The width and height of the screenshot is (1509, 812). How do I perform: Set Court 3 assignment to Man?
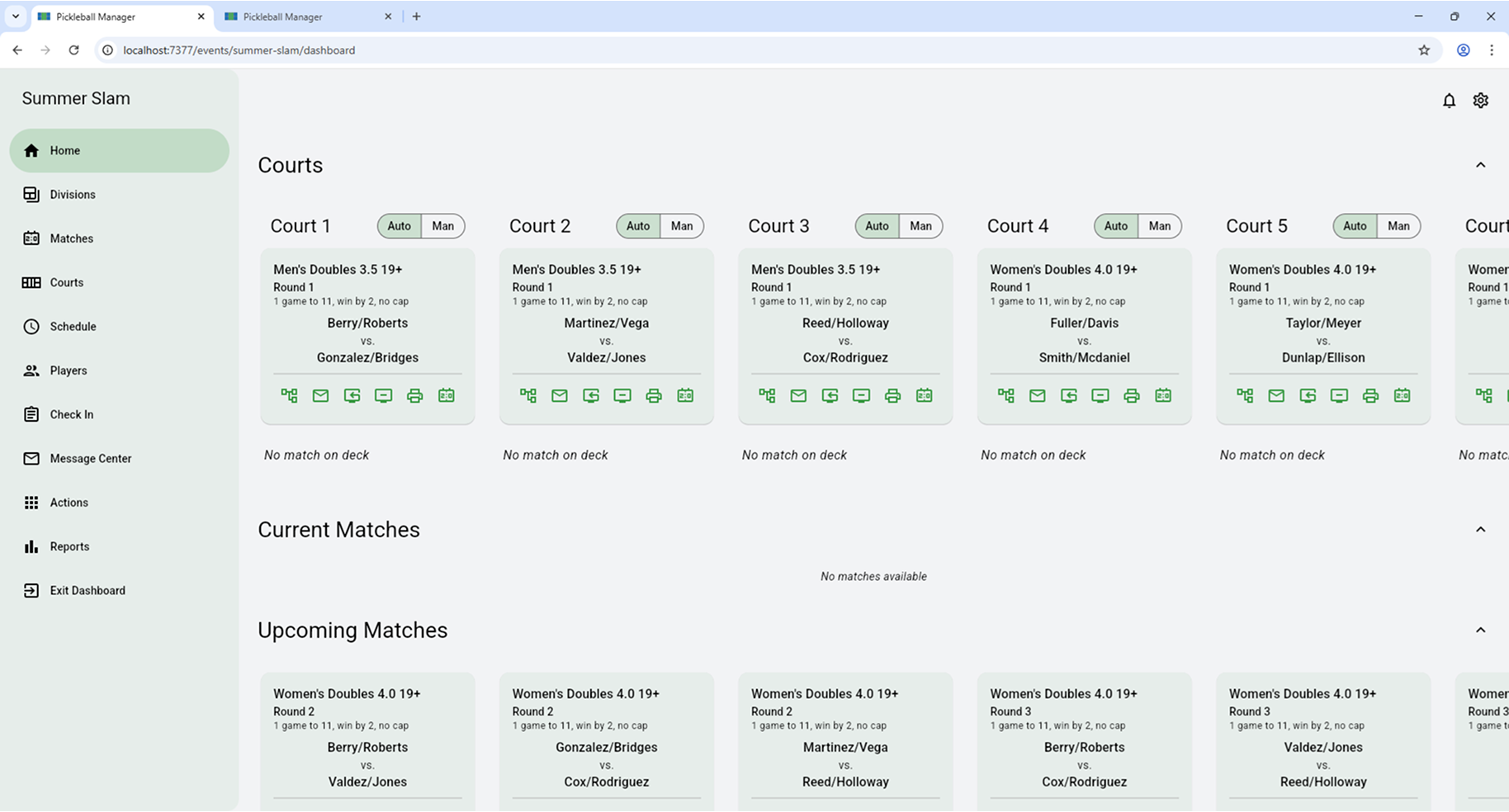tap(920, 225)
